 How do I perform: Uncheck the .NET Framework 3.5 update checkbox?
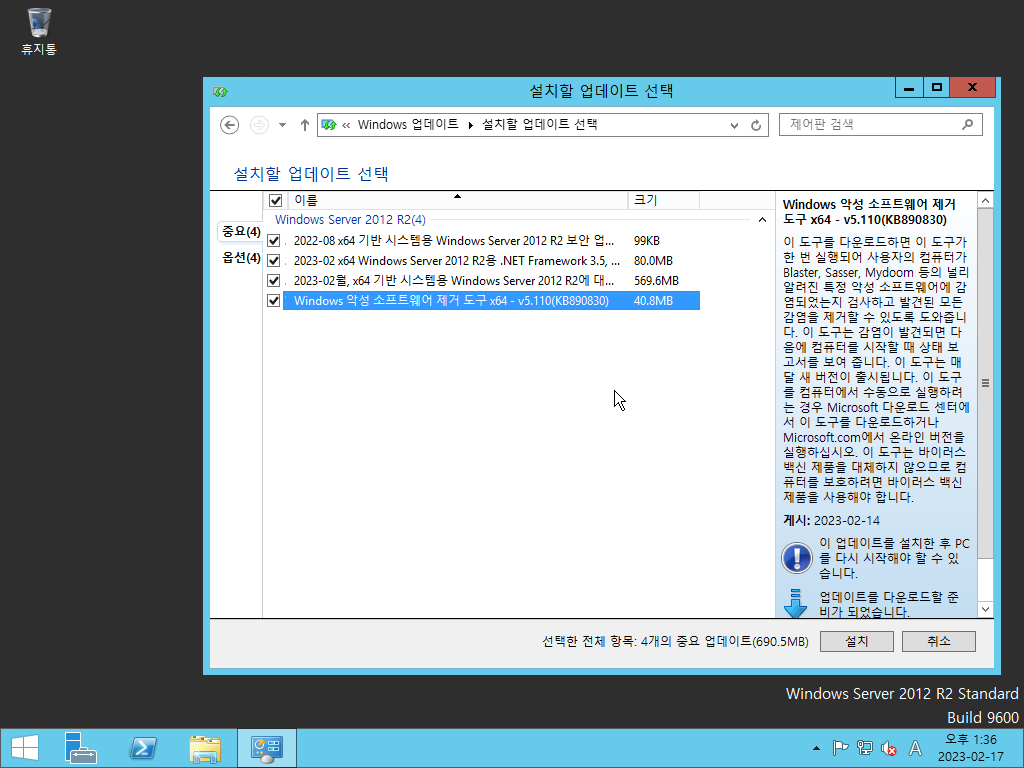pos(274,261)
